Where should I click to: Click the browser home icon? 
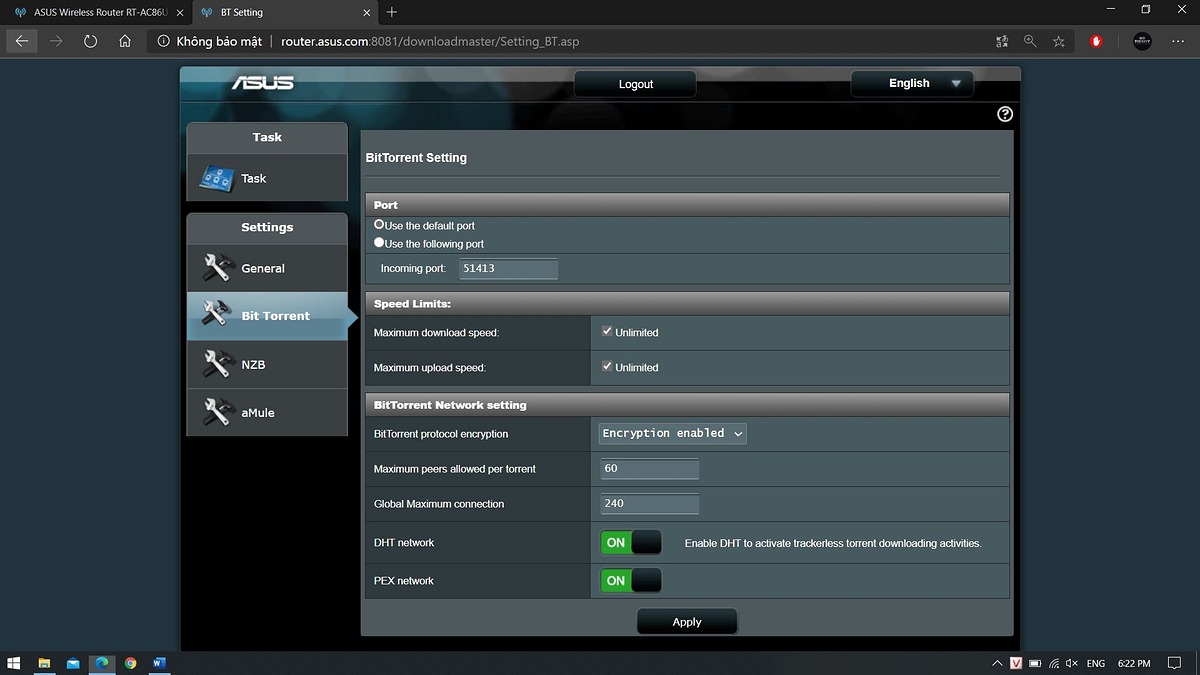coord(125,41)
